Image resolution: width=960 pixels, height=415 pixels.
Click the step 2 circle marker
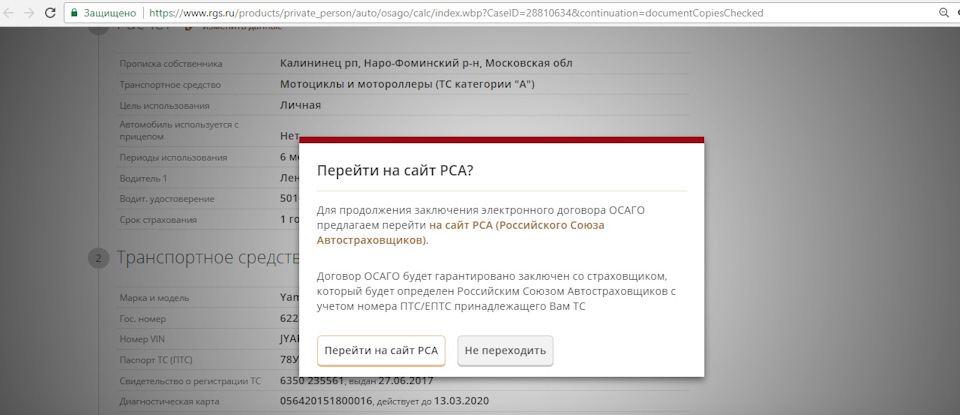[x=98, y=258]
